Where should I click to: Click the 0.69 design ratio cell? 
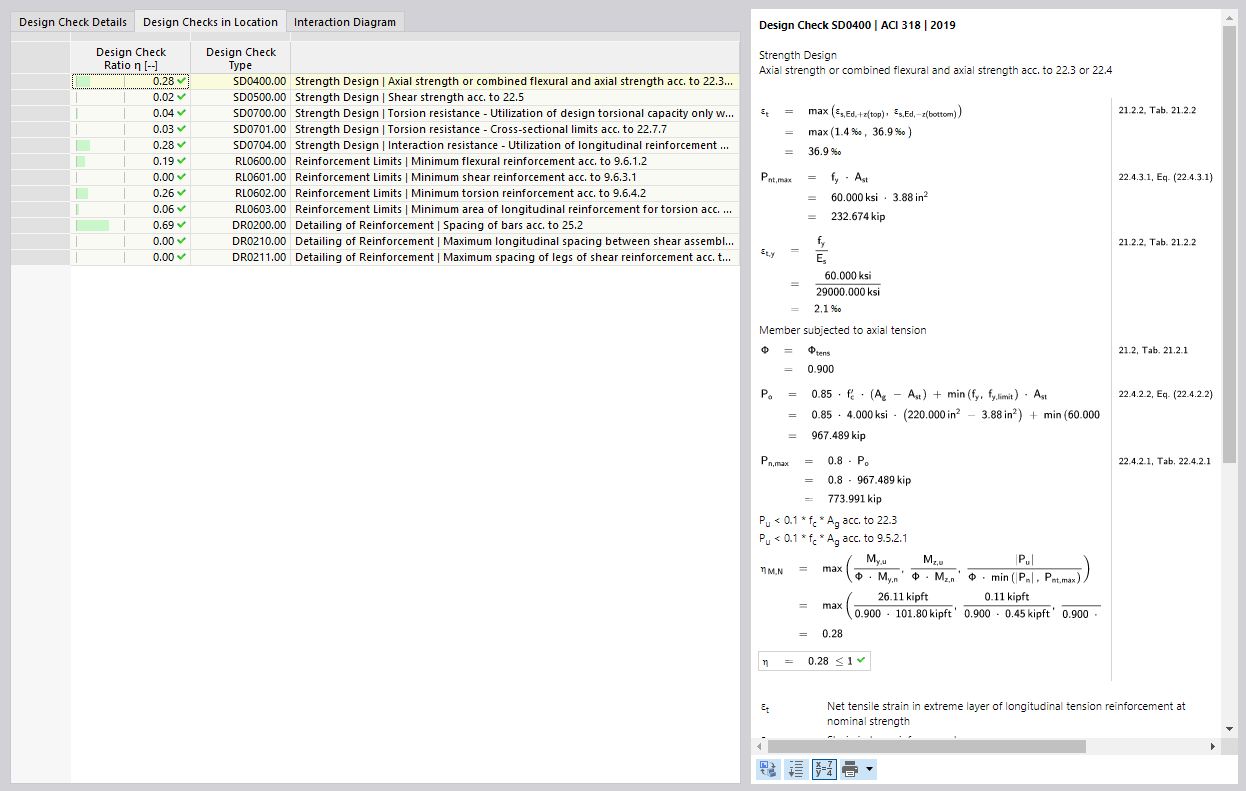click(131, 225)
